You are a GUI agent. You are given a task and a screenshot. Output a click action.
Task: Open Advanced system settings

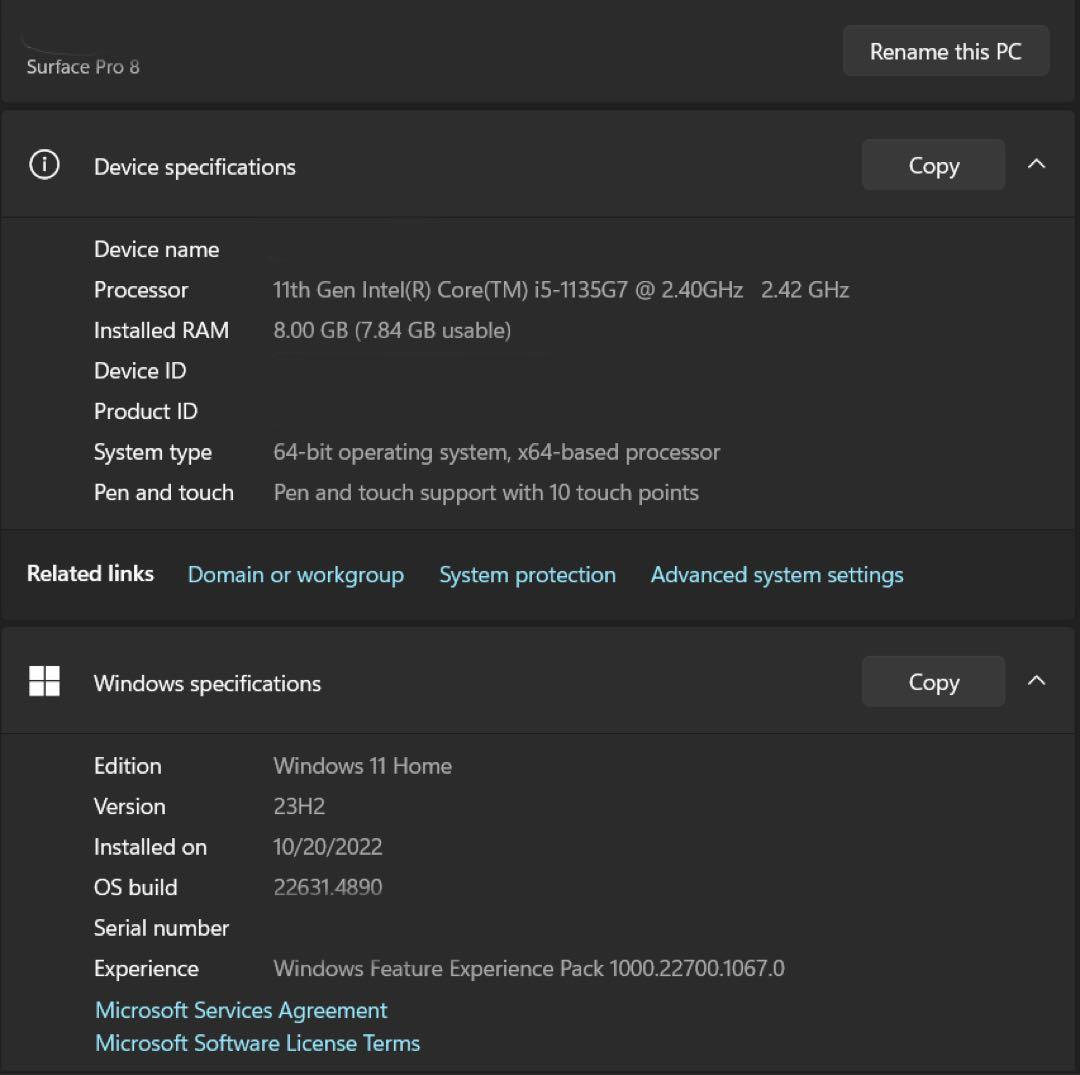click(x=776, y=574)
